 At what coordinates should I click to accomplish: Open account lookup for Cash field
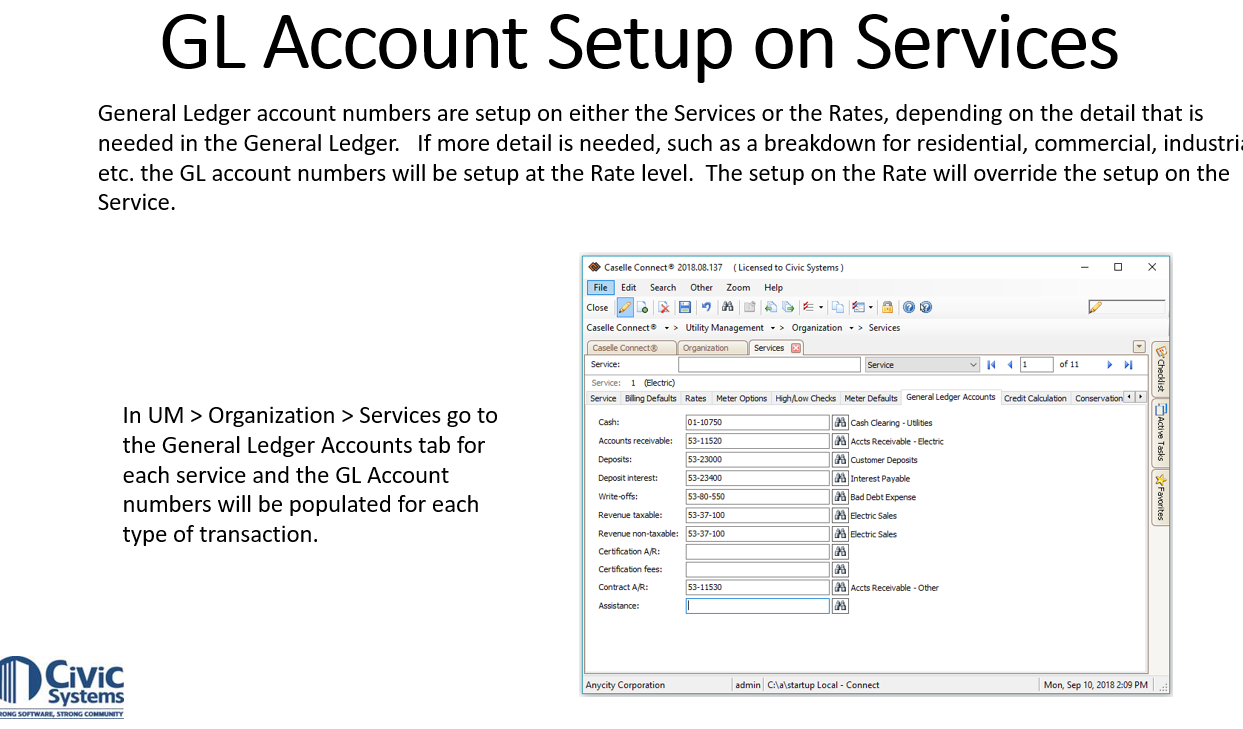[x=840, y=423]
